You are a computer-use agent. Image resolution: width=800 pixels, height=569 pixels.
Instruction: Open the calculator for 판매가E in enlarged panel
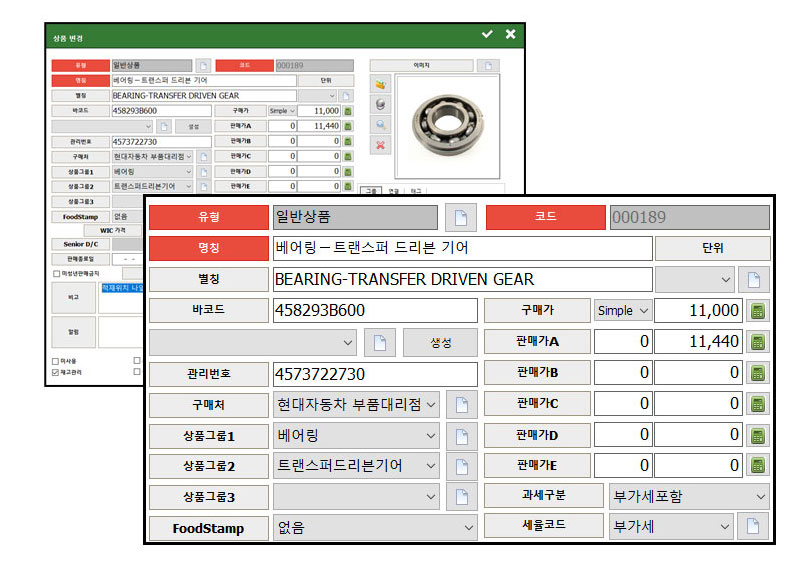pos(758,465)
